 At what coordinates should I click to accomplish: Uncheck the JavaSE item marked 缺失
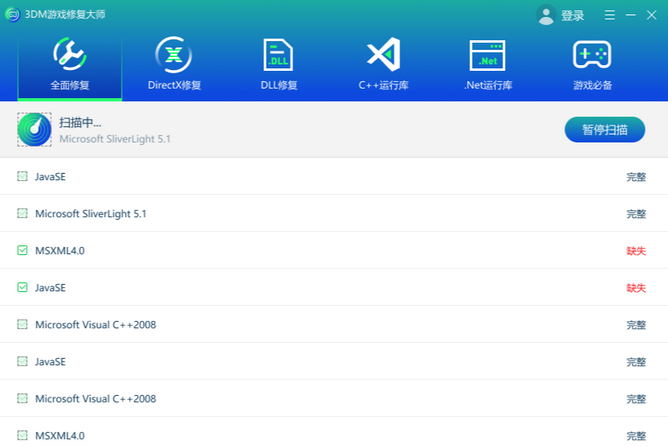click(x=23, y=288)
